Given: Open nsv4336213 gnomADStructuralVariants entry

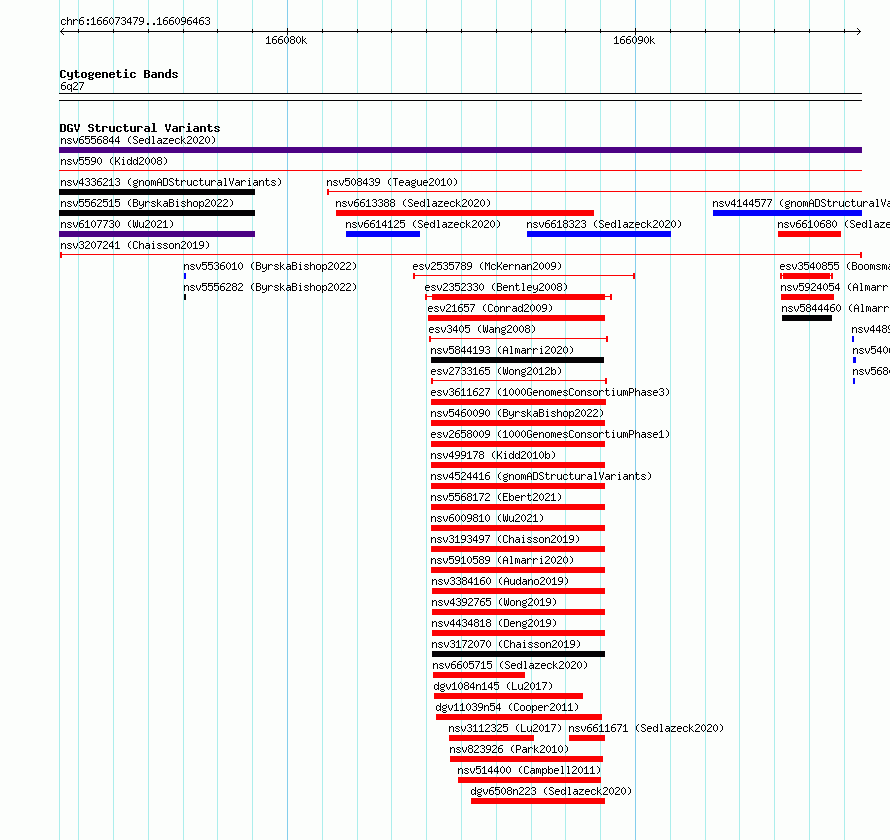Looking at the screenshot, I should point(171,182).
